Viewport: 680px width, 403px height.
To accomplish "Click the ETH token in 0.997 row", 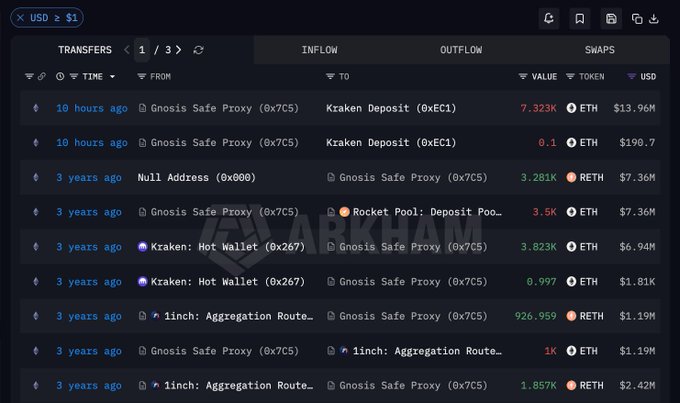I will pyautogui.click(x=582, y=282).
